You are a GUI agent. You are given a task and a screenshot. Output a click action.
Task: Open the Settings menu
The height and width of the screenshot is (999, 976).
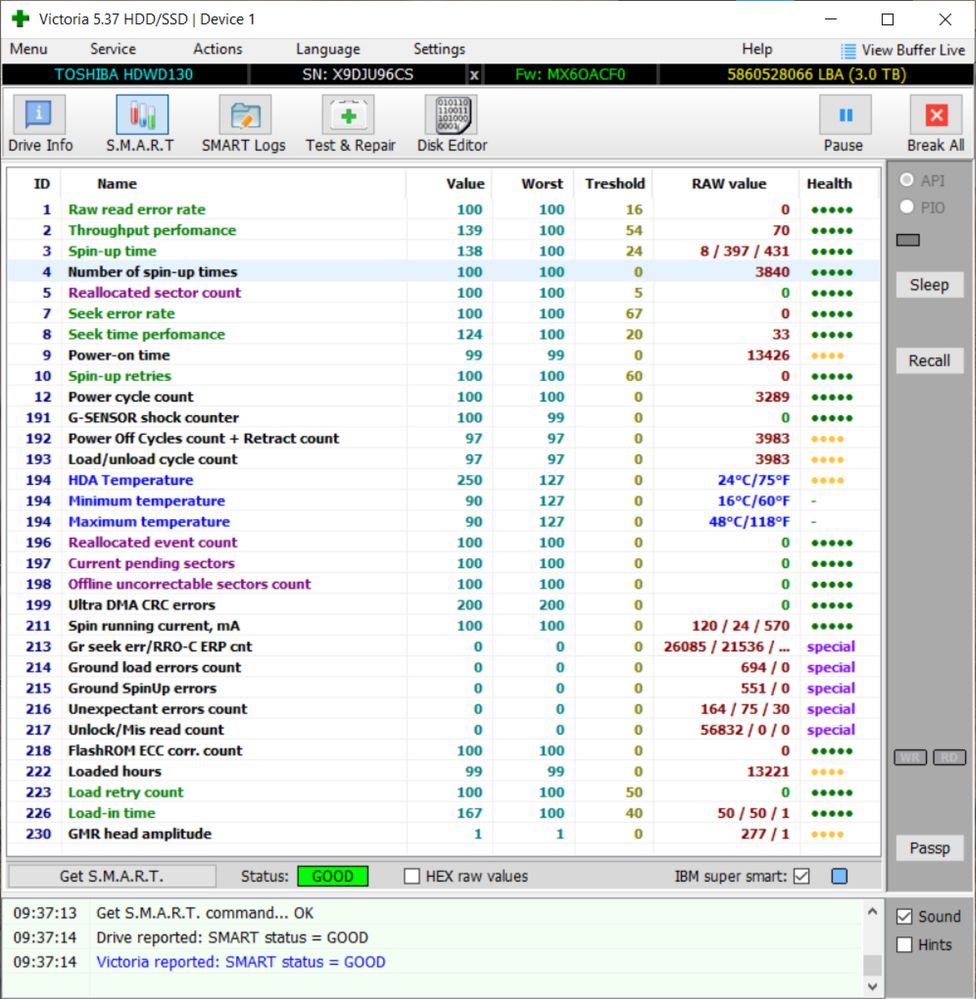pos(439,49)
